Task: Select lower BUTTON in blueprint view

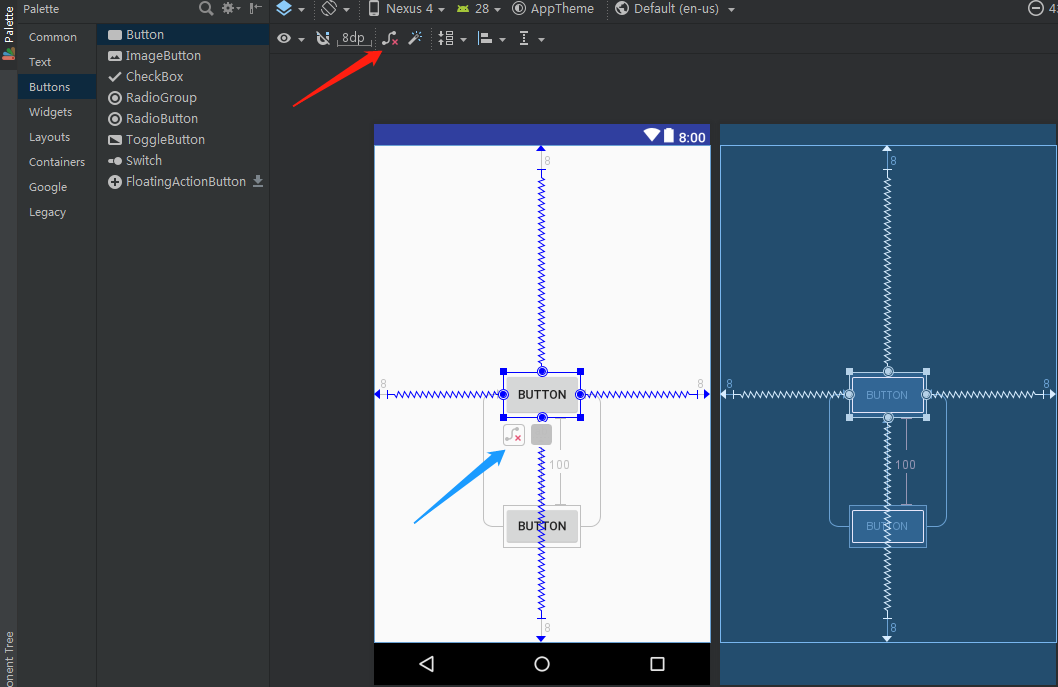Action: pos(887,526)
